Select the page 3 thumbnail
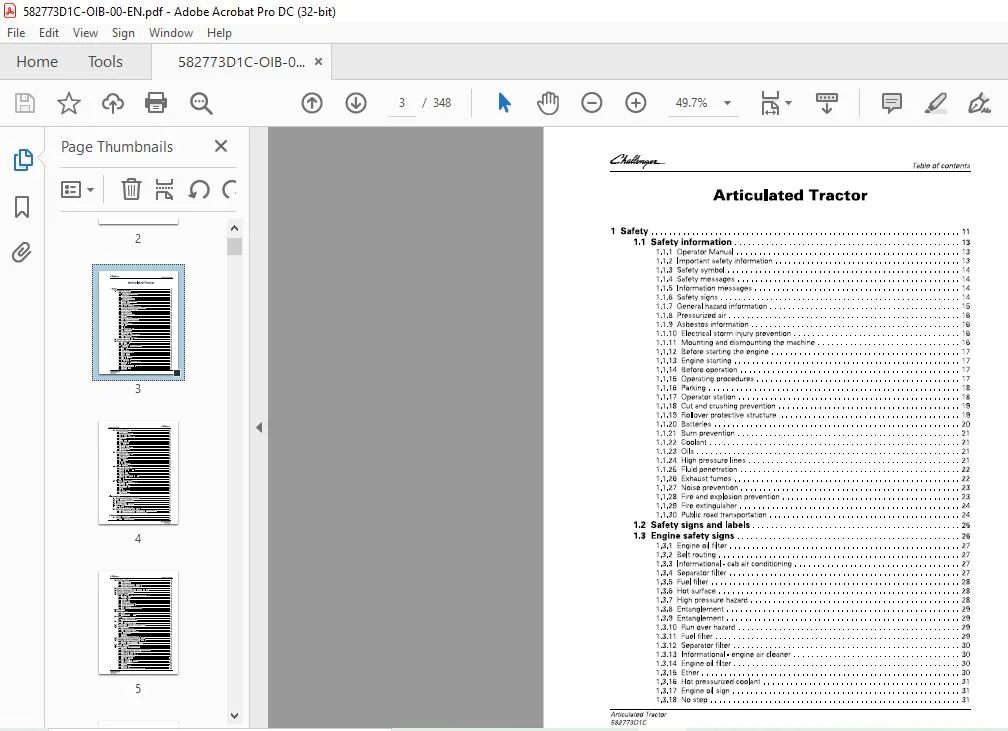 [138, 322]
